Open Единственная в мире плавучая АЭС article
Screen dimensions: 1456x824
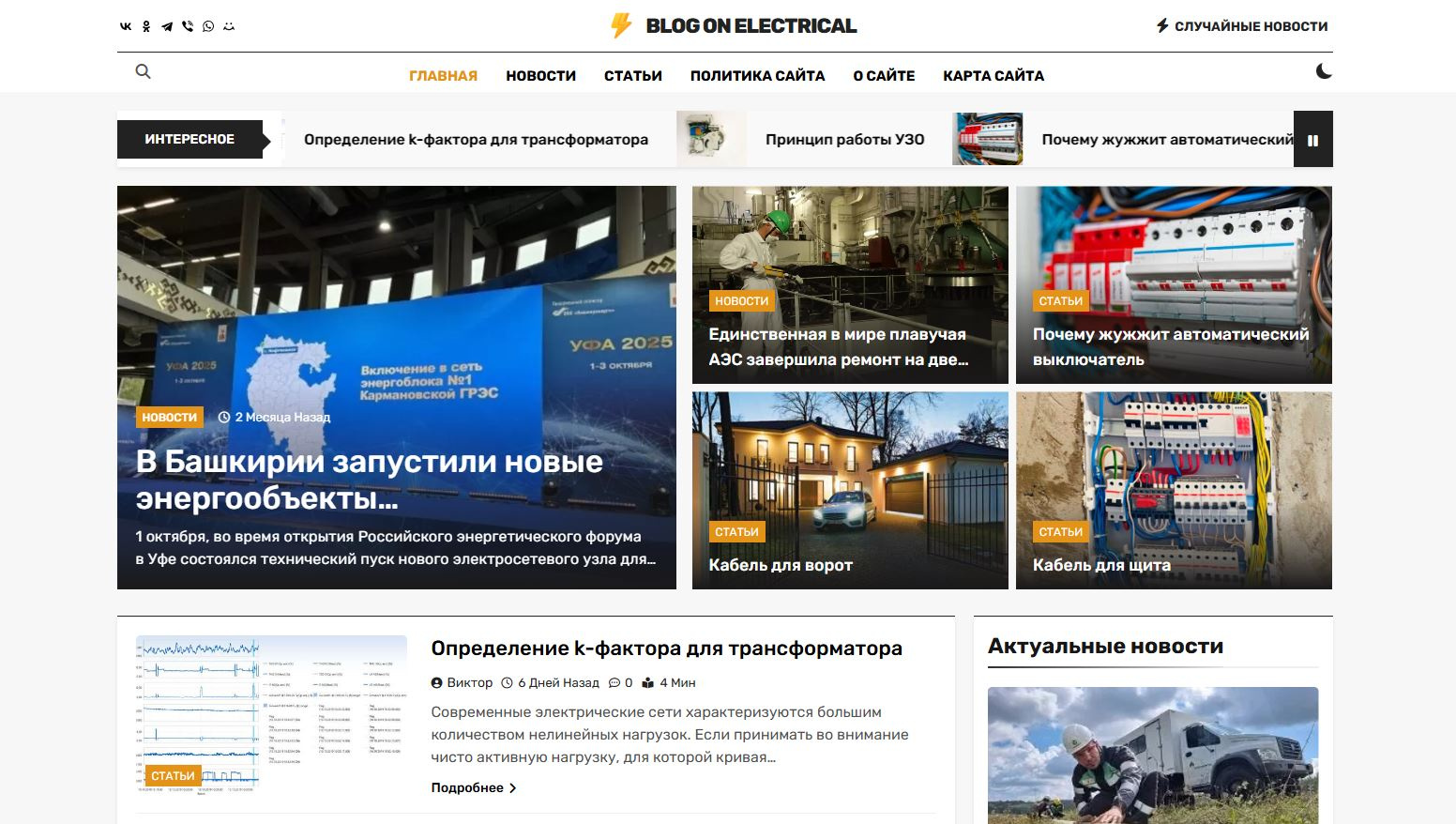click(x=838, y=346)
